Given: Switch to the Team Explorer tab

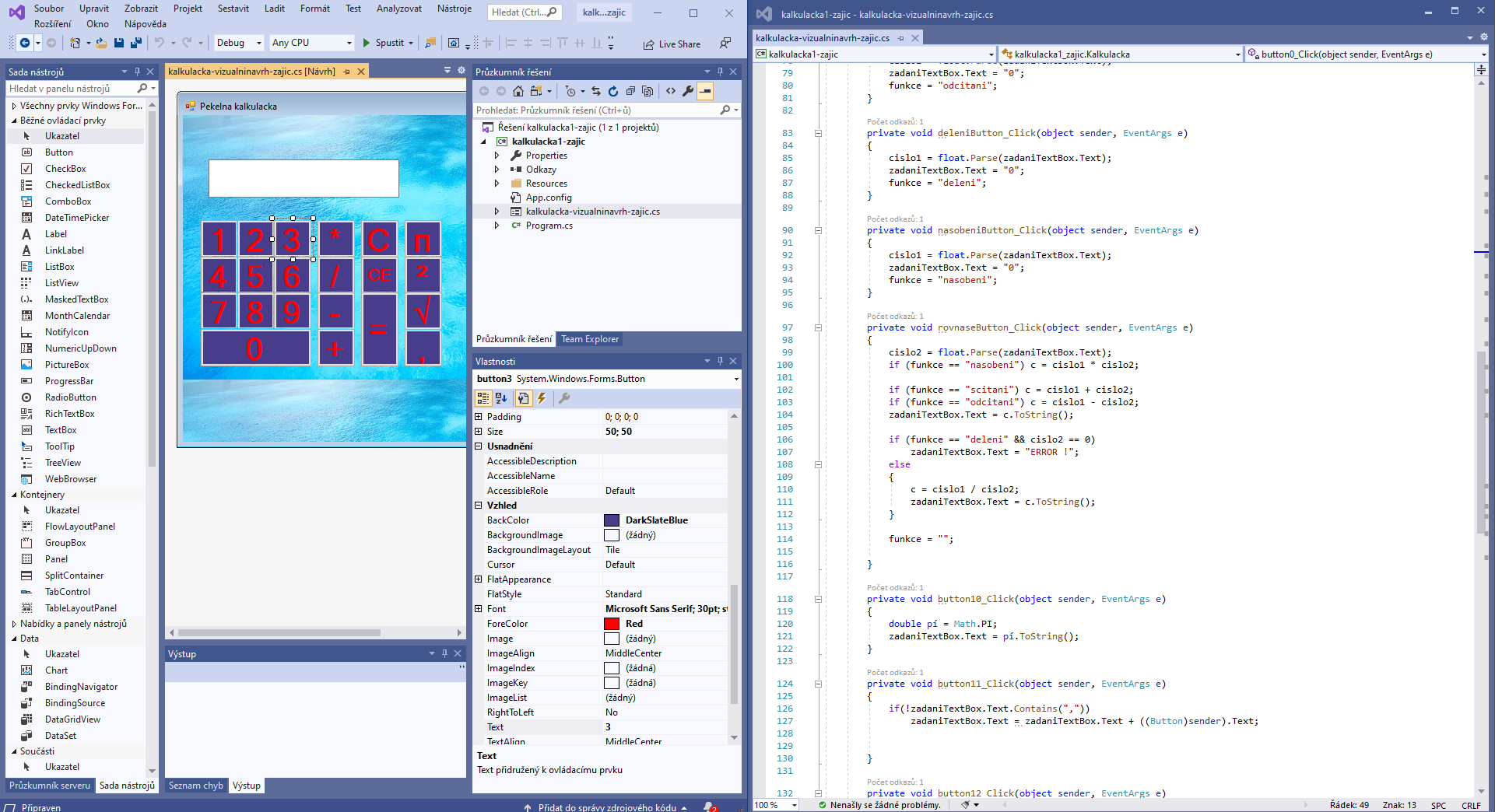Looking at the screenshot, I should (590, 339).
